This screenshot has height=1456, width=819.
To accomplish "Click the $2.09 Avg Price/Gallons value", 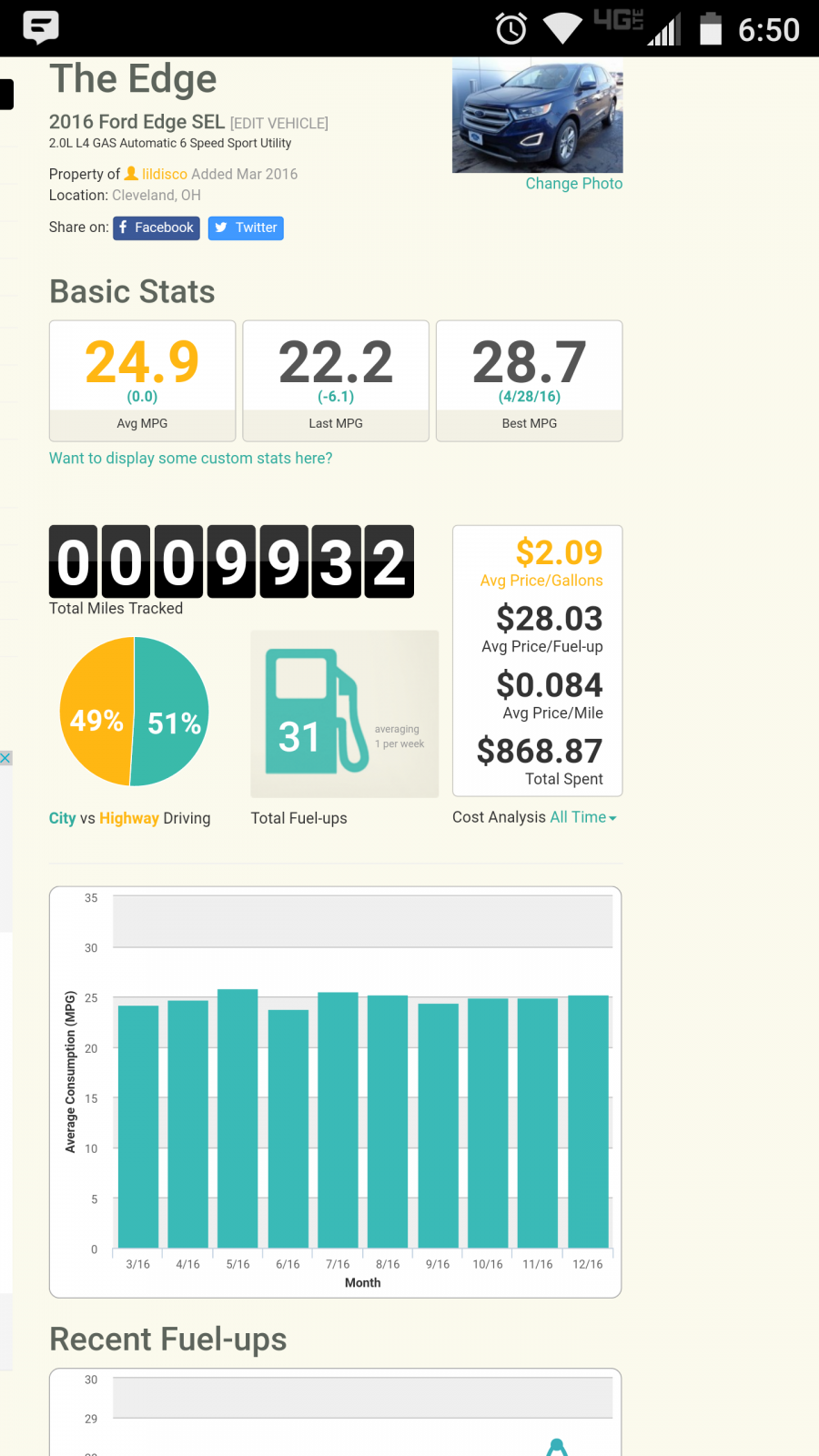I will pyautogui.click(x=559, y=552).
